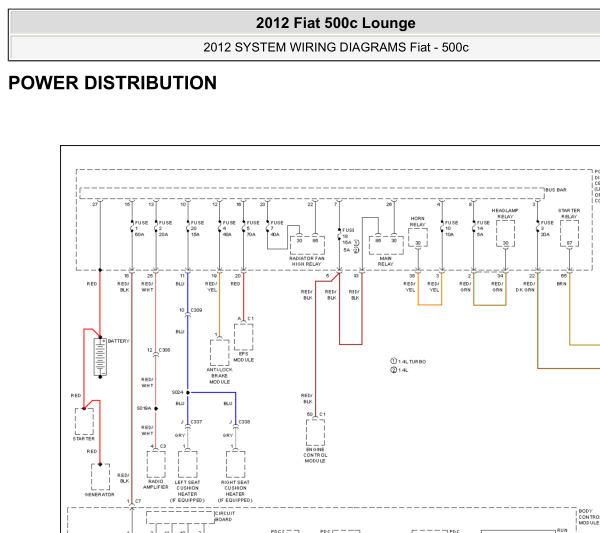This screenshot has height=533, width=600.
Task: Click the "RIGHT SEAT CUSHION HEATER" label
Action: 235,488
